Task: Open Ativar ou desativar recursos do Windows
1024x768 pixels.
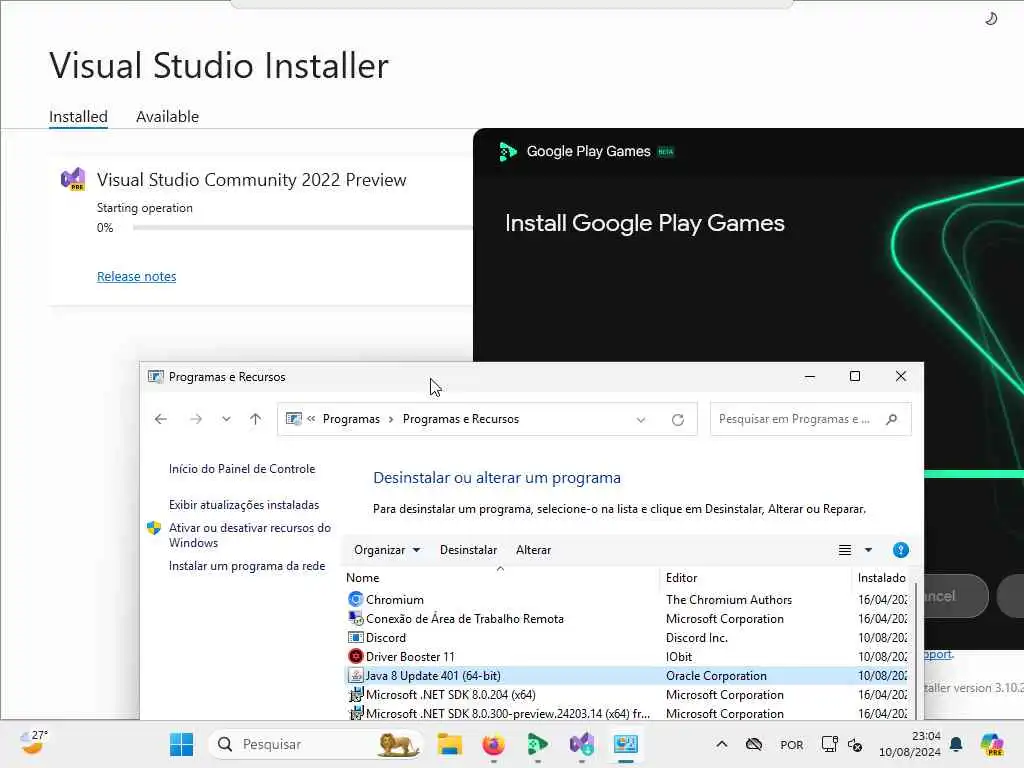Action: click(249, 535)
